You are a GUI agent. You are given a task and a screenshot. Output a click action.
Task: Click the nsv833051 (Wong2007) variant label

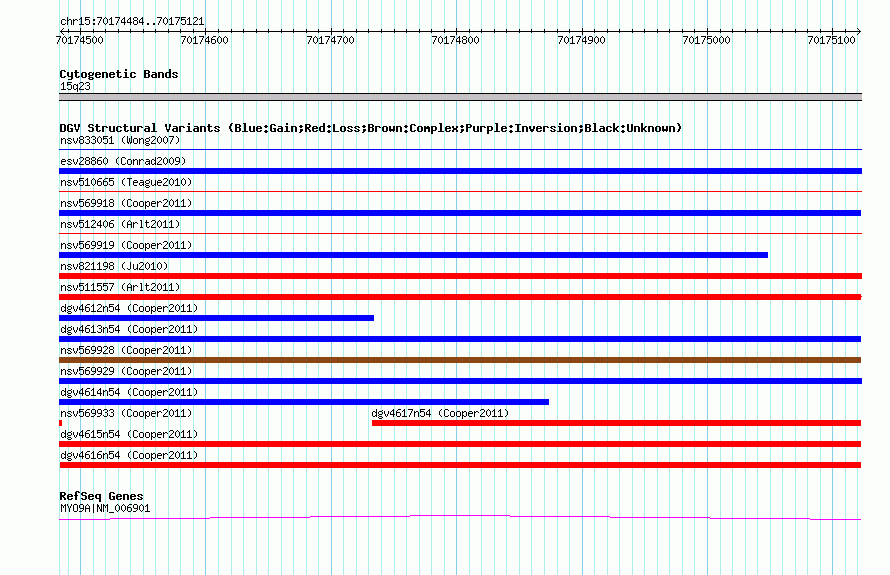[120, 140]
